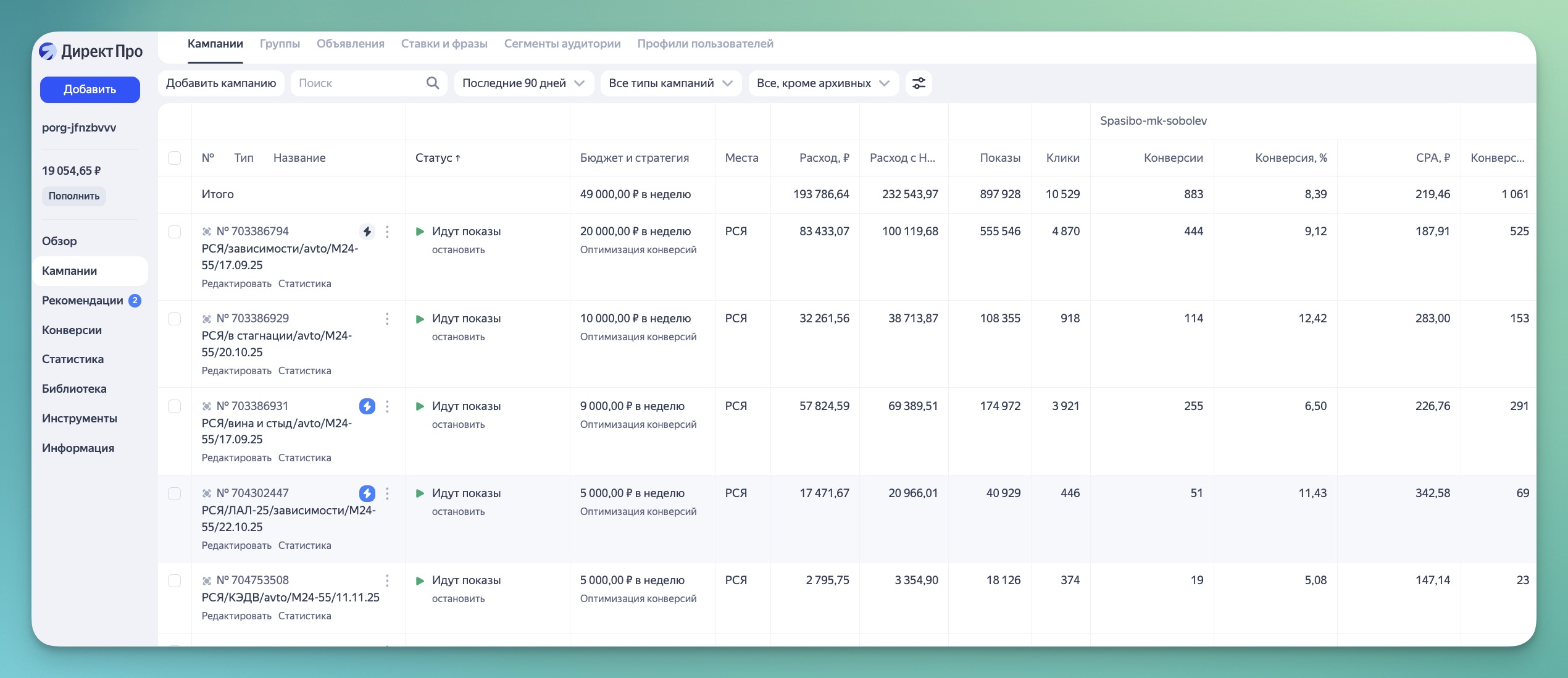Open the Последние 90 дней date dropdown
1568x678 pixels.
coord(523,83)
